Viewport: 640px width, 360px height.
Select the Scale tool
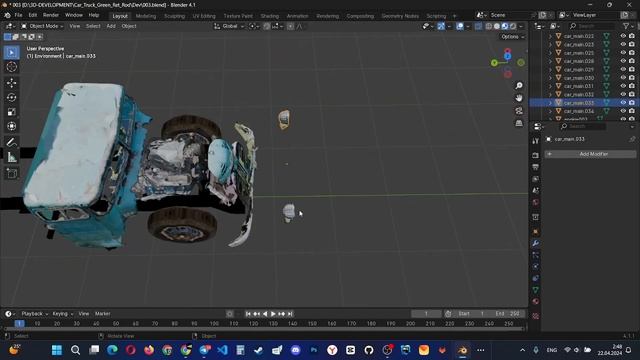pos(11,111)
